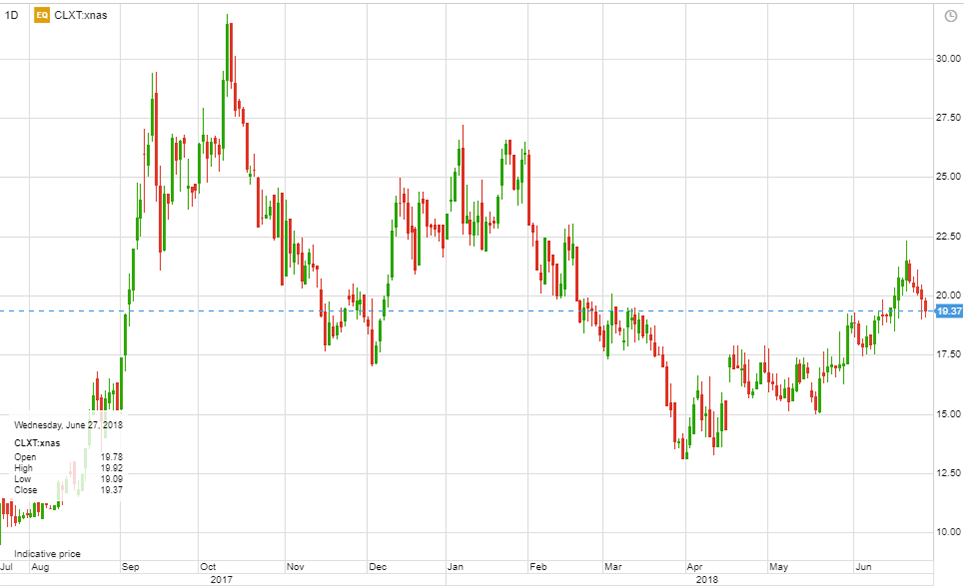The height and width of the screenshot is (586, 964).
Task: Click the Close value 19.37
Action: click(x=111, y=490)
